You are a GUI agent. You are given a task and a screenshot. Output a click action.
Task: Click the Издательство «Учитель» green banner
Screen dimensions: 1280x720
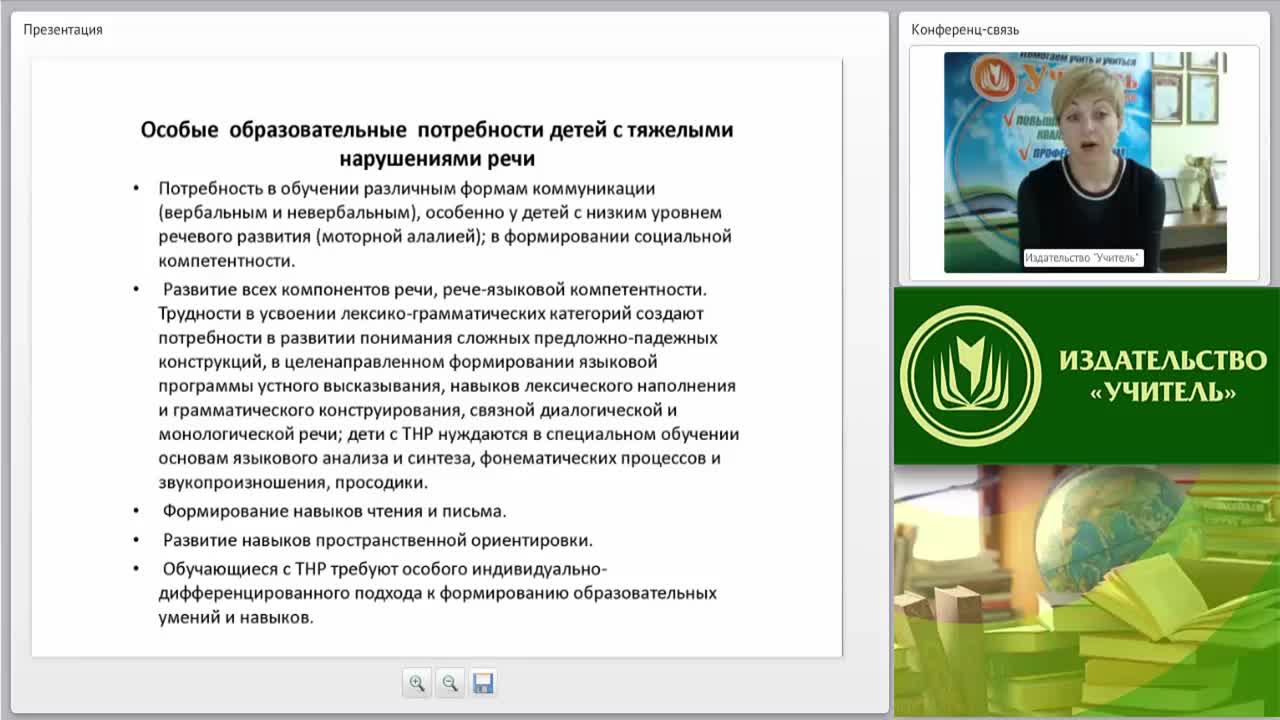(1087, 376)
